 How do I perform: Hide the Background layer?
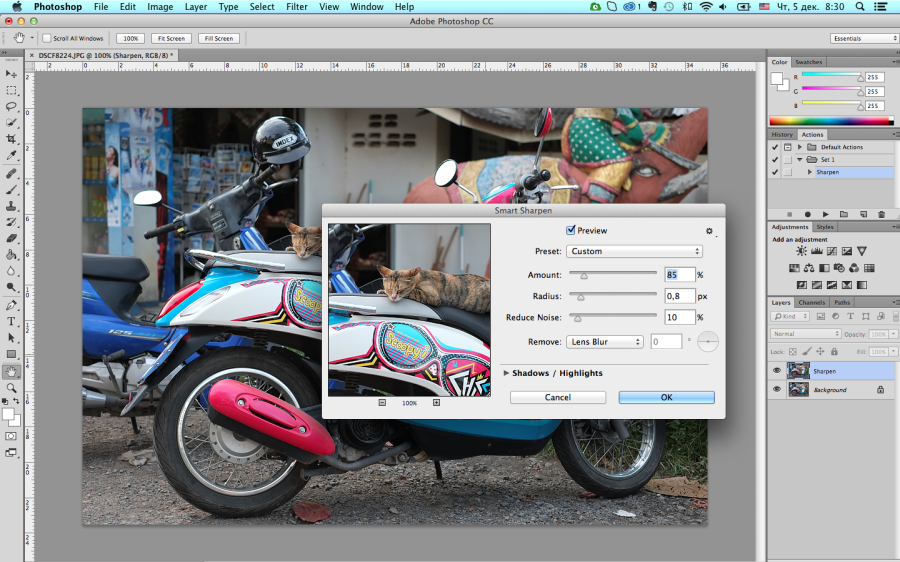coord(777,389)
